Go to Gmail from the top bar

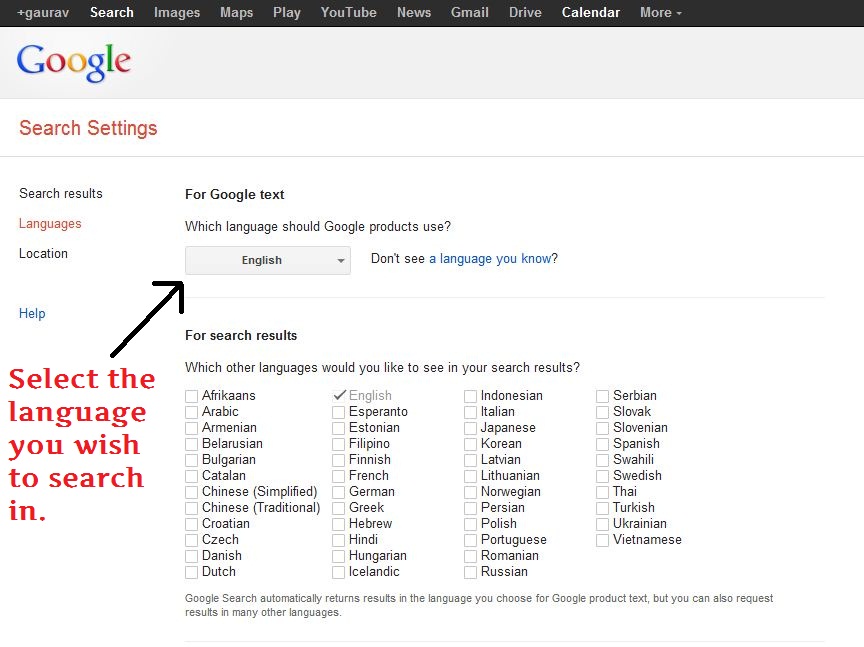coord(469,12)
